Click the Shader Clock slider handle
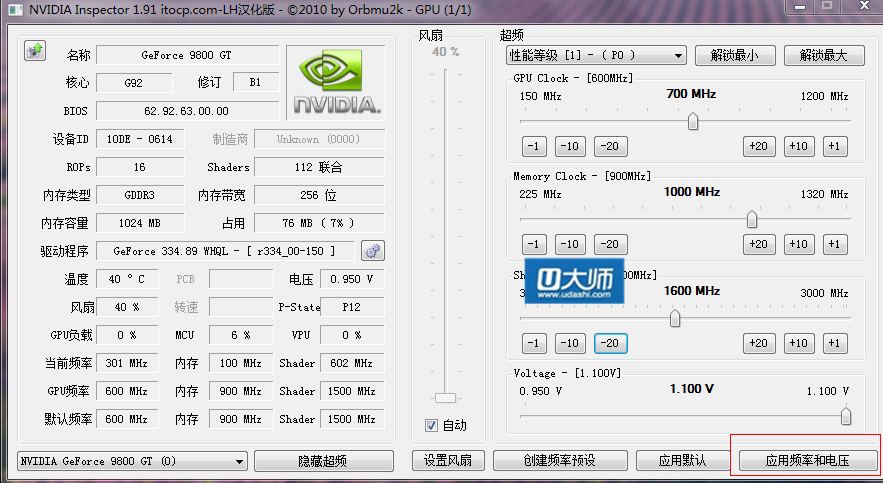The height and width of the screenshot is (483, 883). tap(675, 318)
